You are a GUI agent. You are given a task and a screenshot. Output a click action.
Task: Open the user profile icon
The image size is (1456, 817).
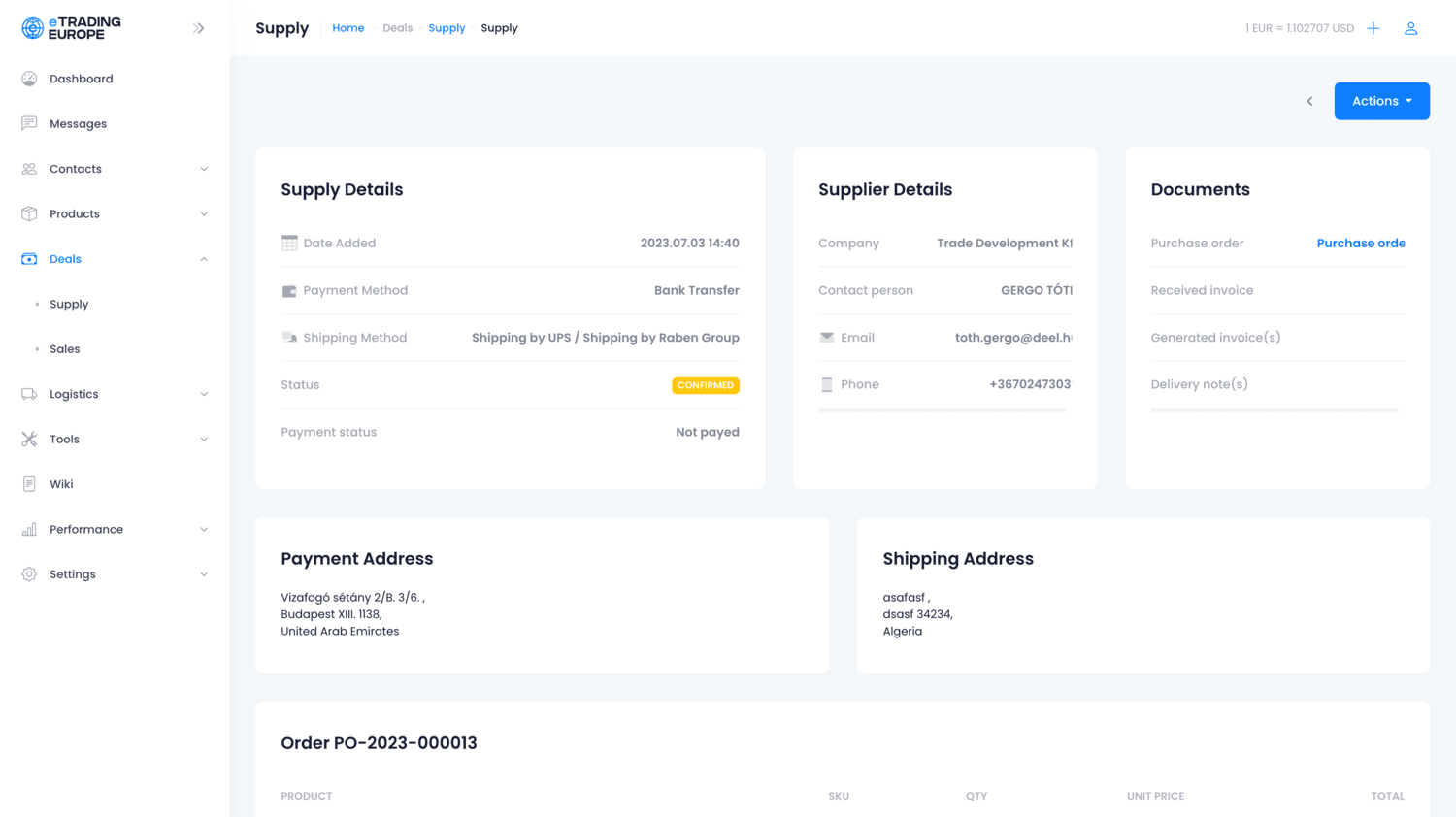pos(1410,28)
